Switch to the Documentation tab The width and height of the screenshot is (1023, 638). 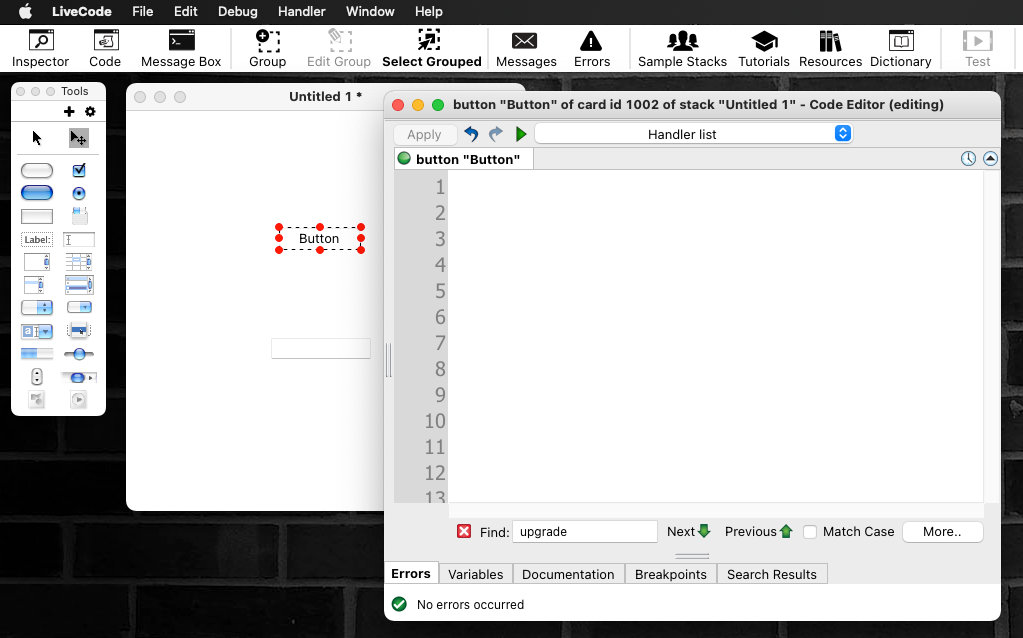pyautogui.click(x=568, y=574)
